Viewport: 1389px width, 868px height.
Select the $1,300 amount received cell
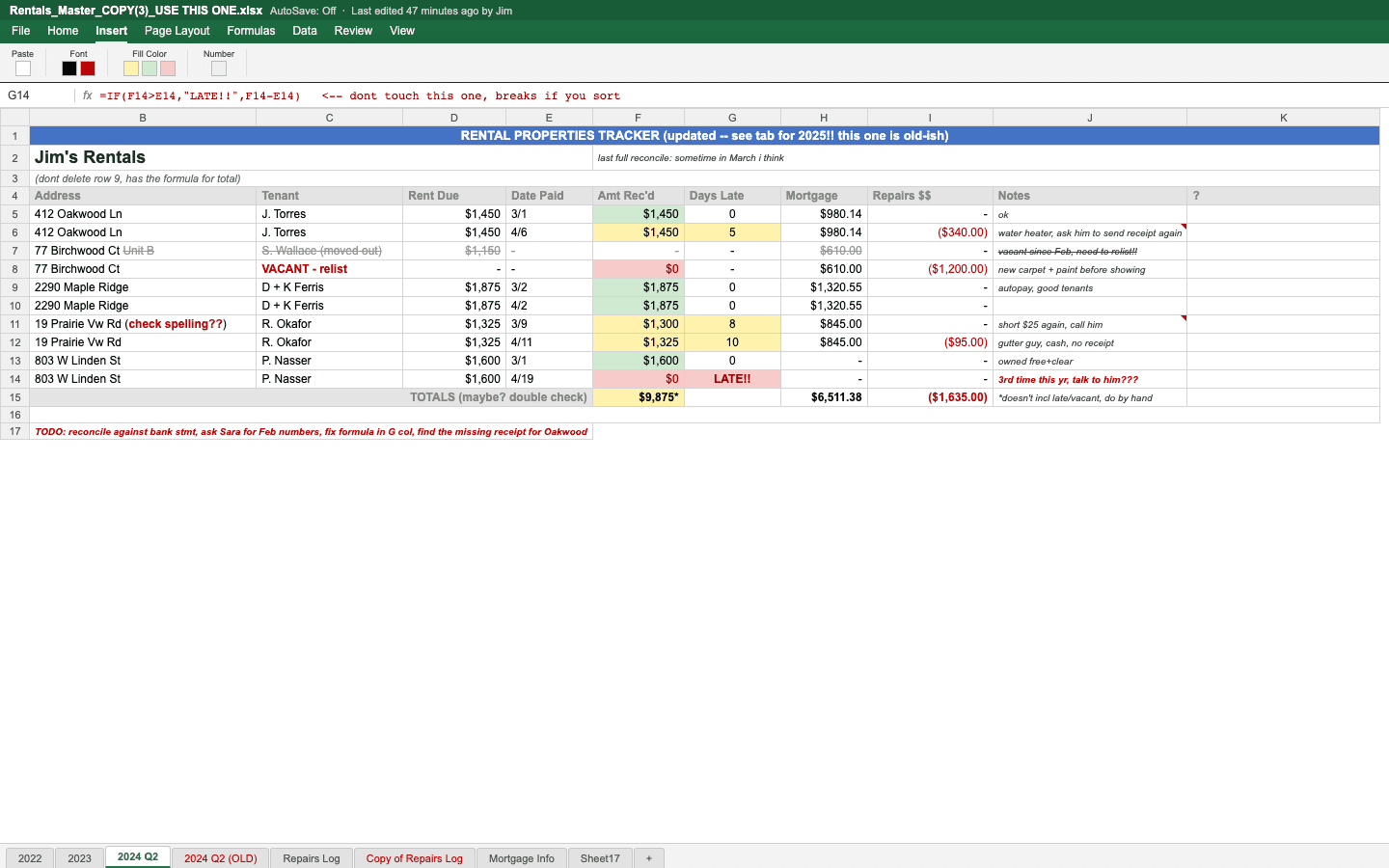tap(639, 324)
